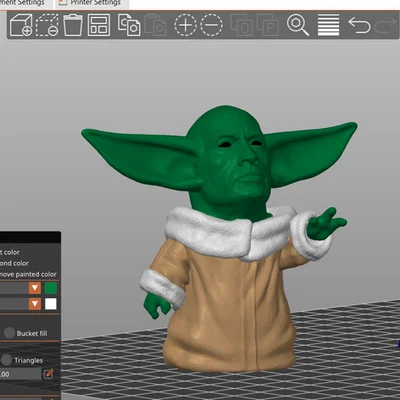Arrange objects using the layout icon
The image size is (400, 400).
pos(99,25)
